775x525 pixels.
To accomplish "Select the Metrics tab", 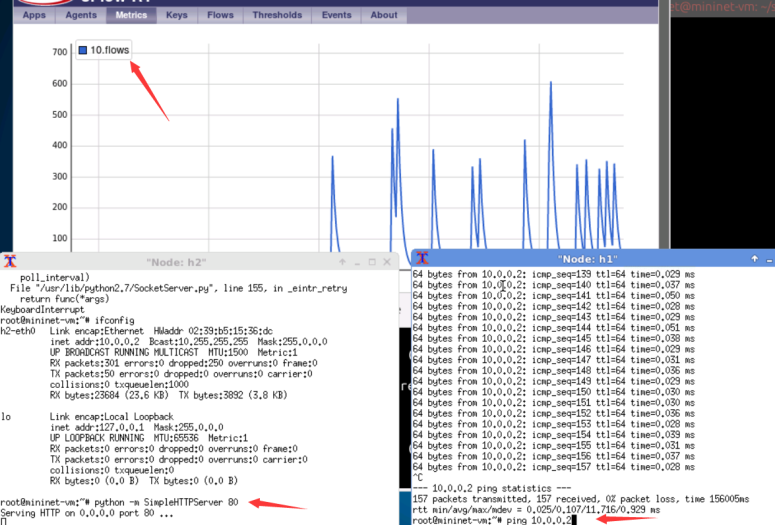I will [x=131, y=15].
